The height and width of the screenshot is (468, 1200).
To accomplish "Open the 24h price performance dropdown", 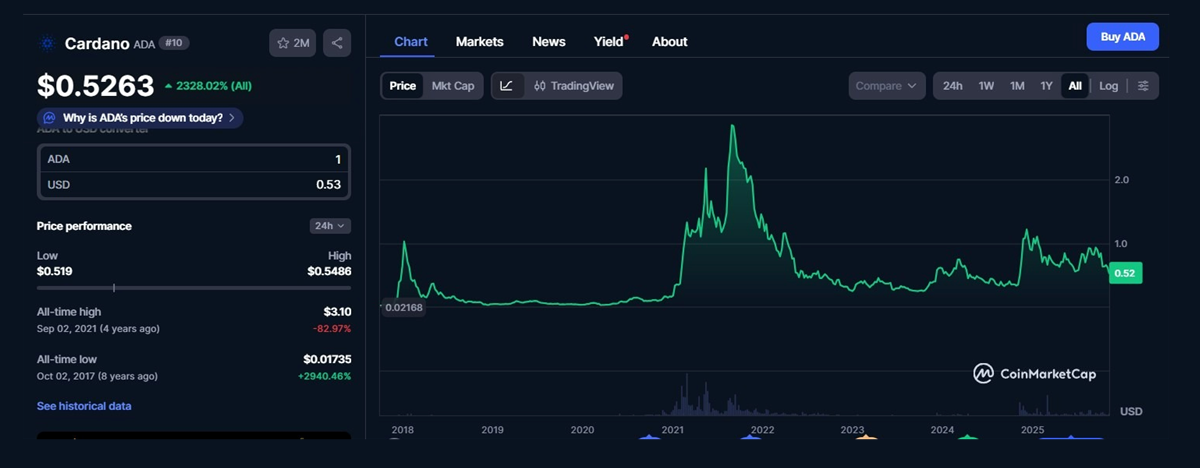I will click(x=330, y=226).
